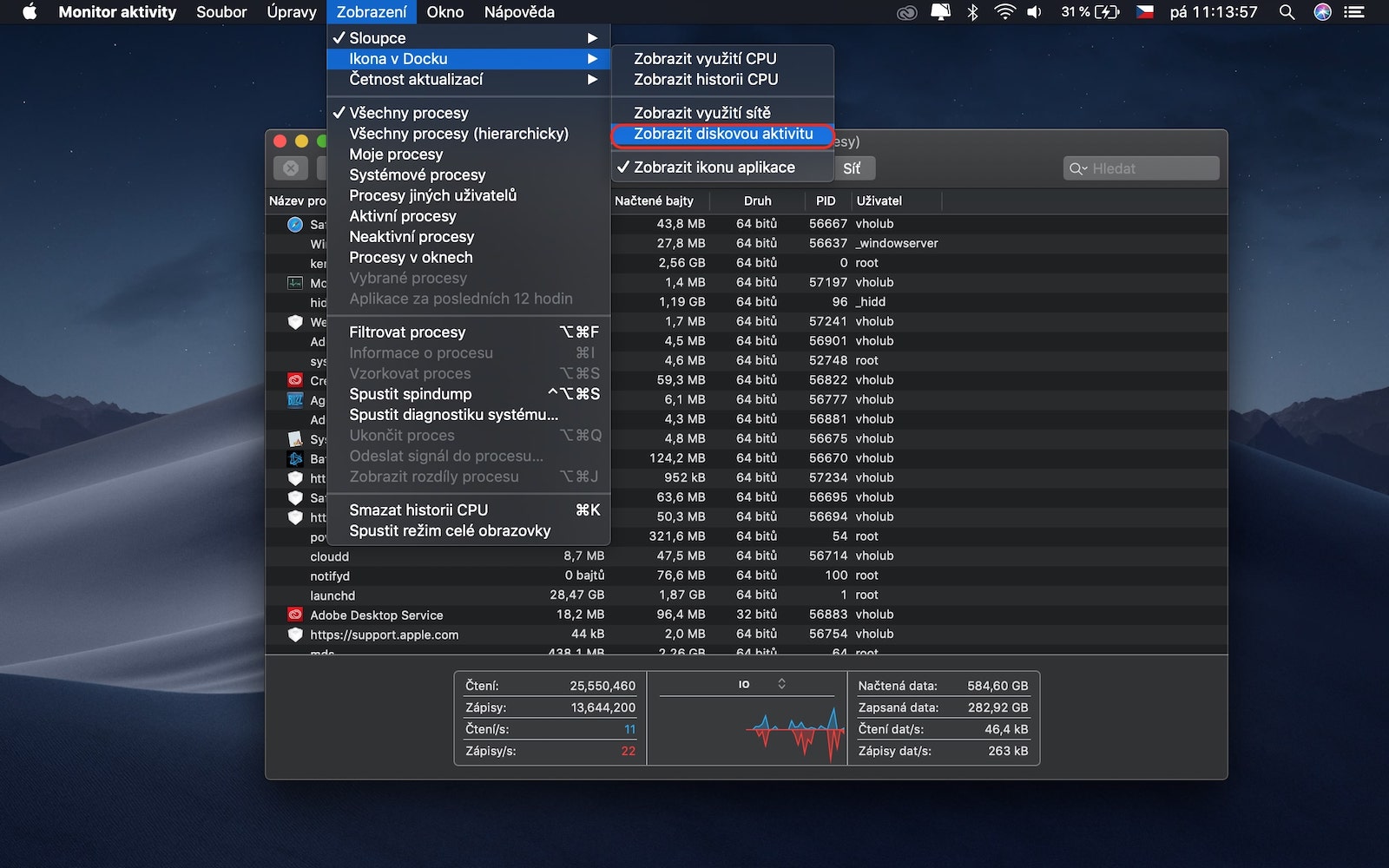The image size is (1389, 868).
Task: Choose Smazat historii CPU
Action: [x=468, y=510]
